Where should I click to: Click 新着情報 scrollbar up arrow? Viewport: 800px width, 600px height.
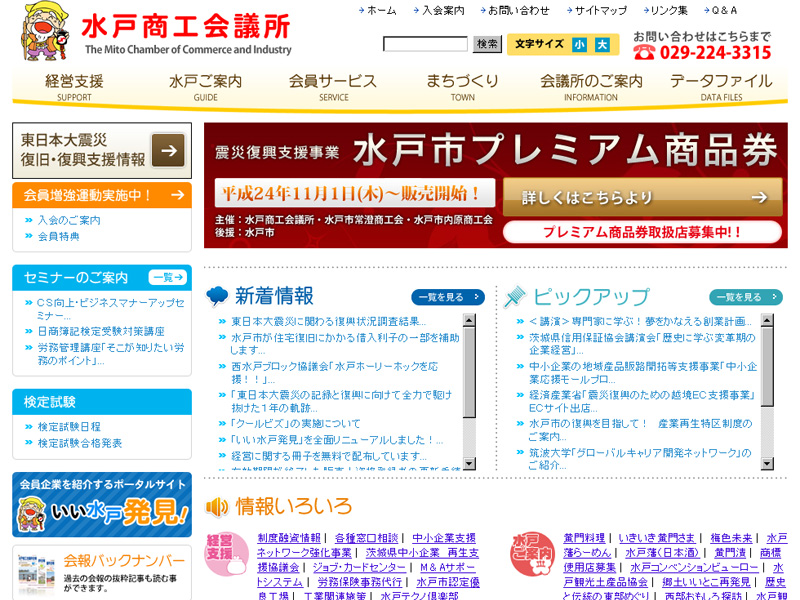(469, 320)
